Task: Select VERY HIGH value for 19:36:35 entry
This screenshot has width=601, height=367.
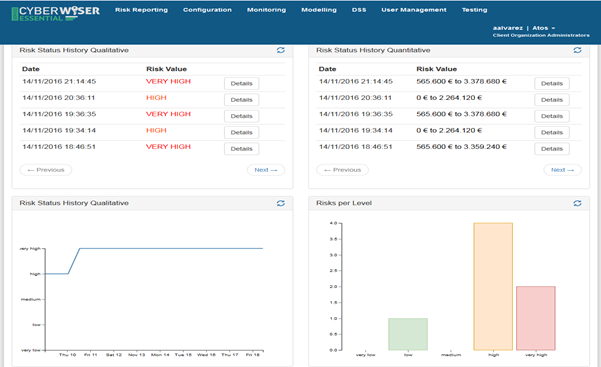Action: pos(168,114)
